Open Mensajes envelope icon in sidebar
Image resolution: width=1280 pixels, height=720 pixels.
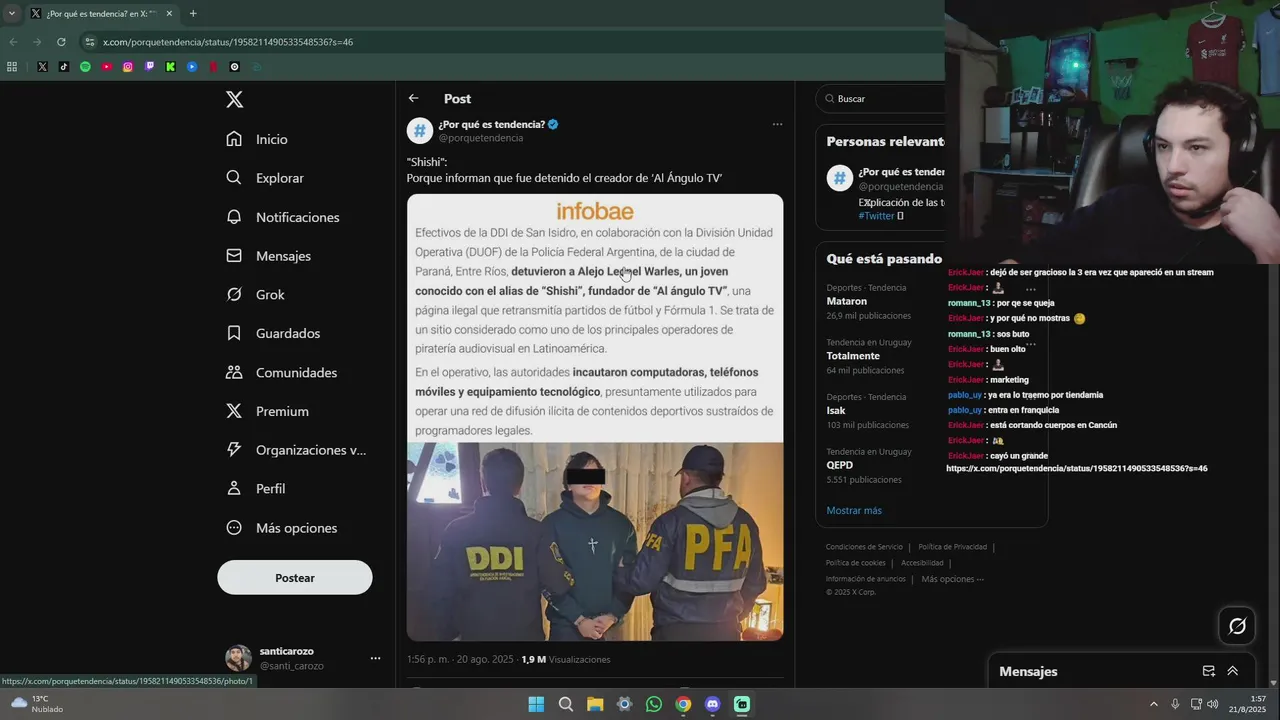(234, 255)
